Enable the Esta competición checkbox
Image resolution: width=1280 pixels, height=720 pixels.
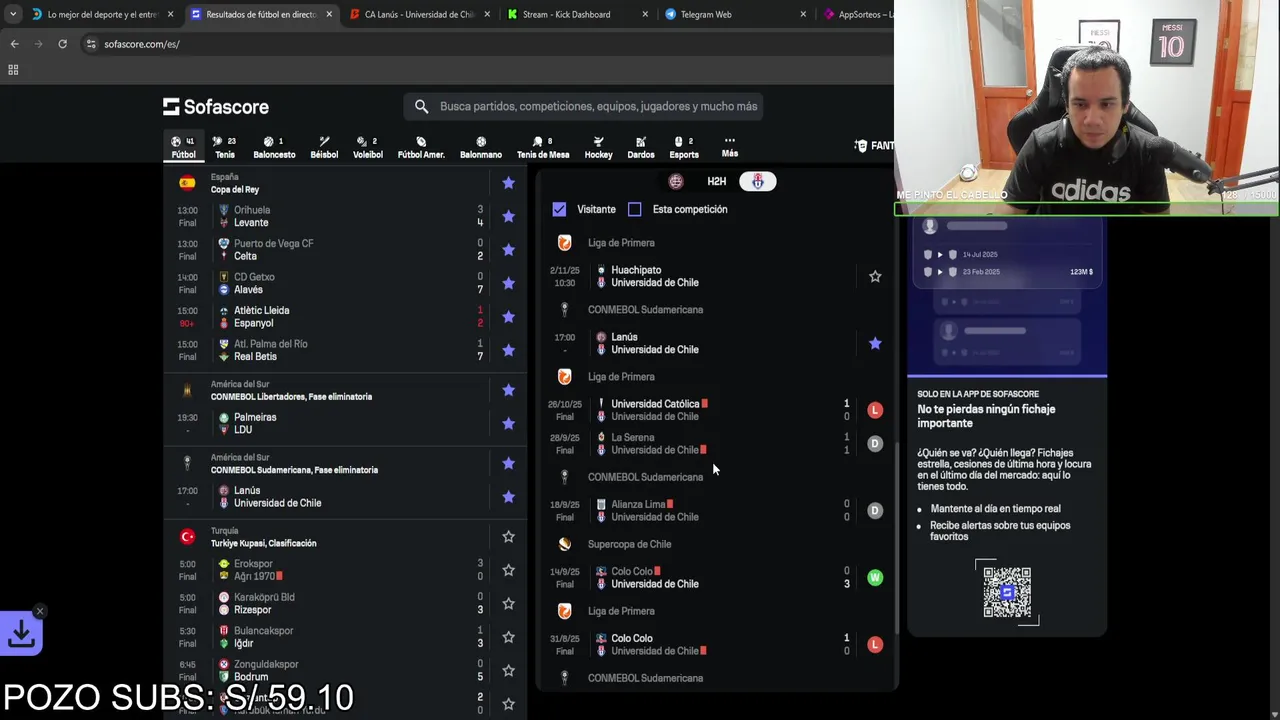coord(634,209)
